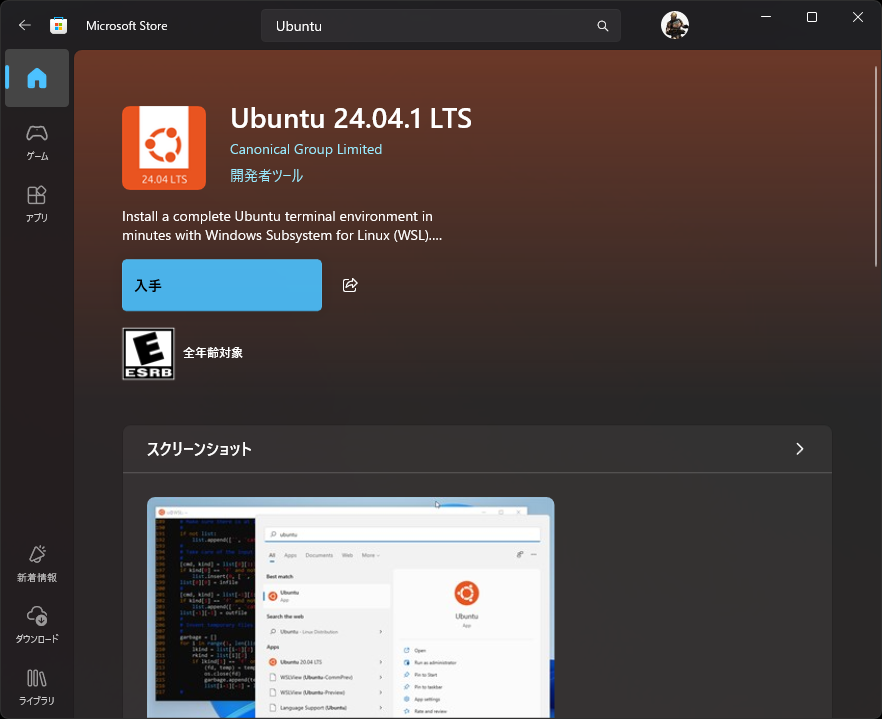Click the Ubuntu 24.04 LTS app logo
Image resolution: width=882 pixels, height=719 pixels.
point(164,148)
